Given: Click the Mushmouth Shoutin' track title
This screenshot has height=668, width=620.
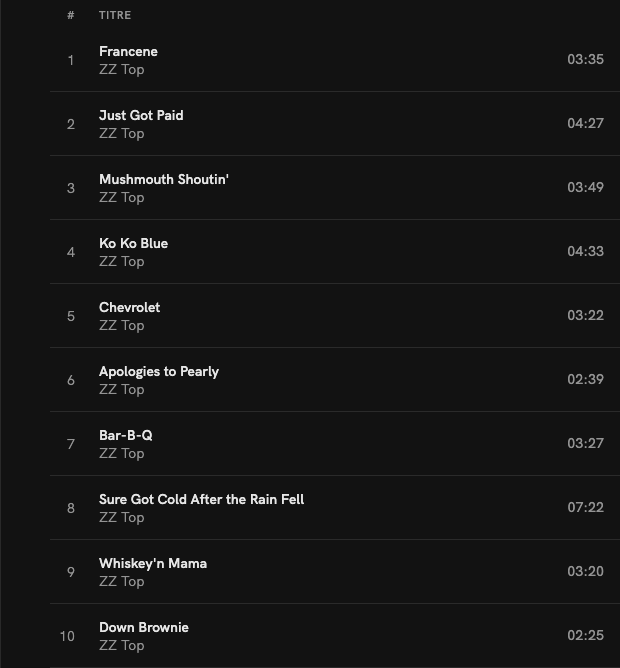Looking at the screenshot, I should (x=164, y=179).
